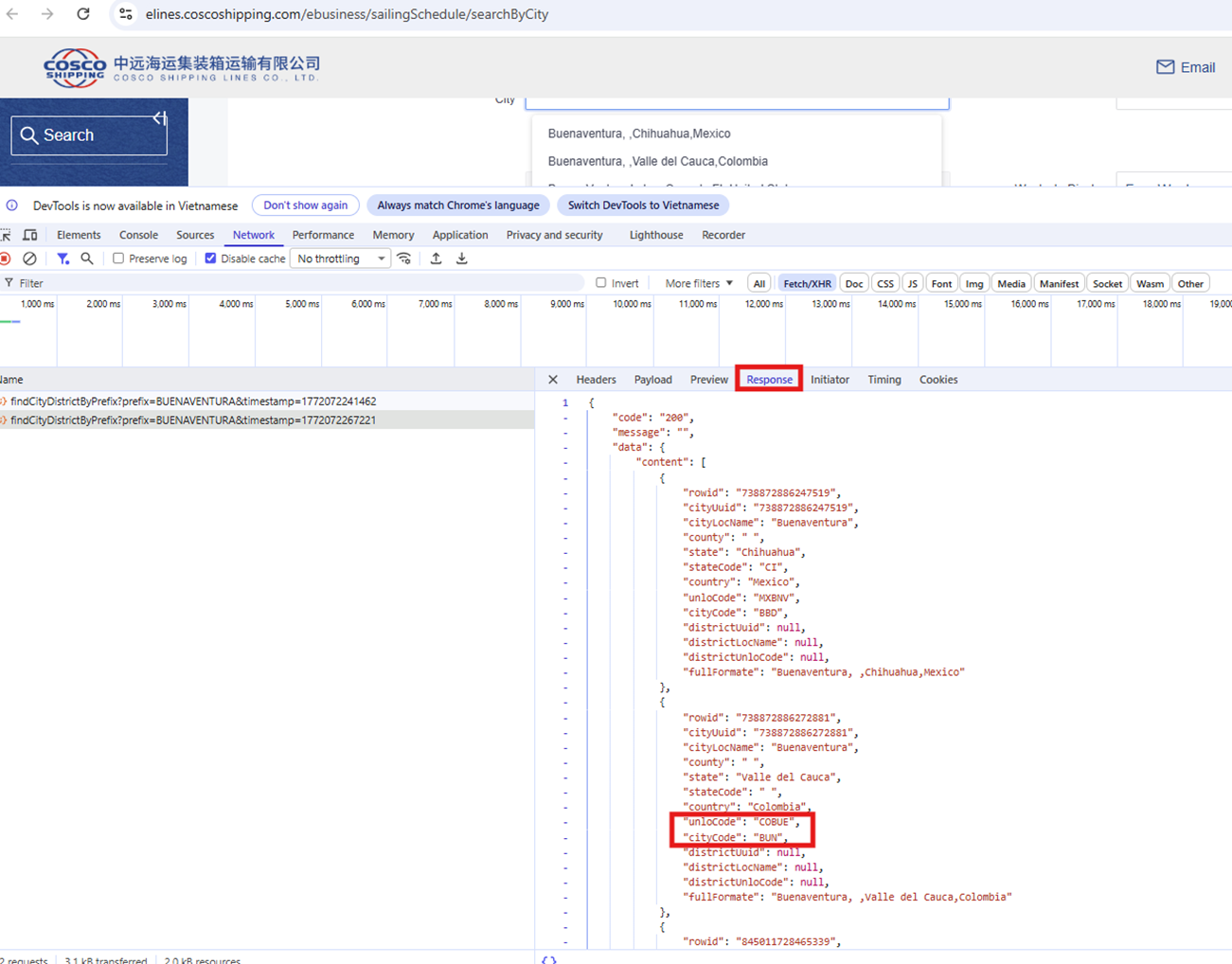
Task: Click Switch DevTools to Vietnamese
Action: (643, 205)
